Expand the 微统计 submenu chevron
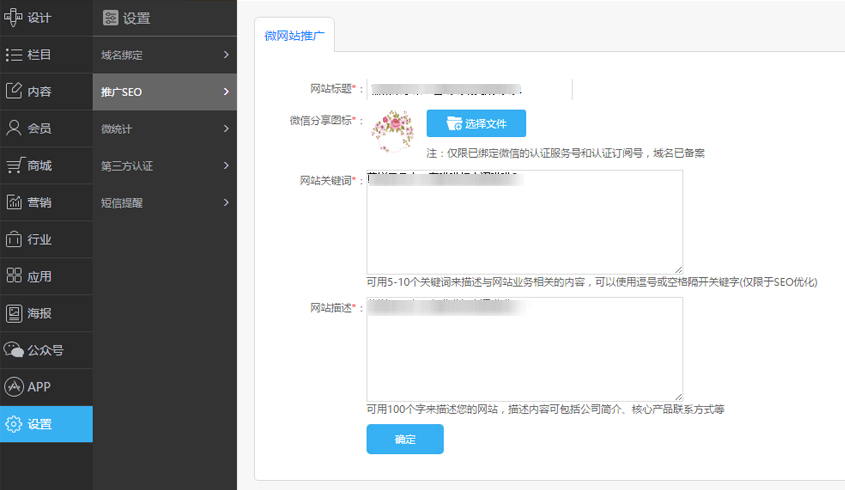 227,128
